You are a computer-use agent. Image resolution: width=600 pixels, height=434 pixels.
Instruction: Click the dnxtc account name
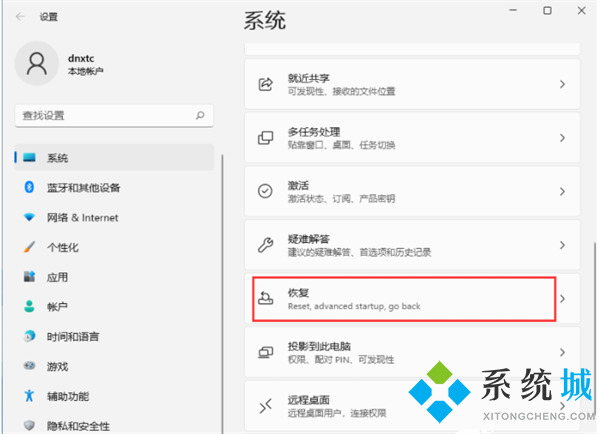click(81, 58)
